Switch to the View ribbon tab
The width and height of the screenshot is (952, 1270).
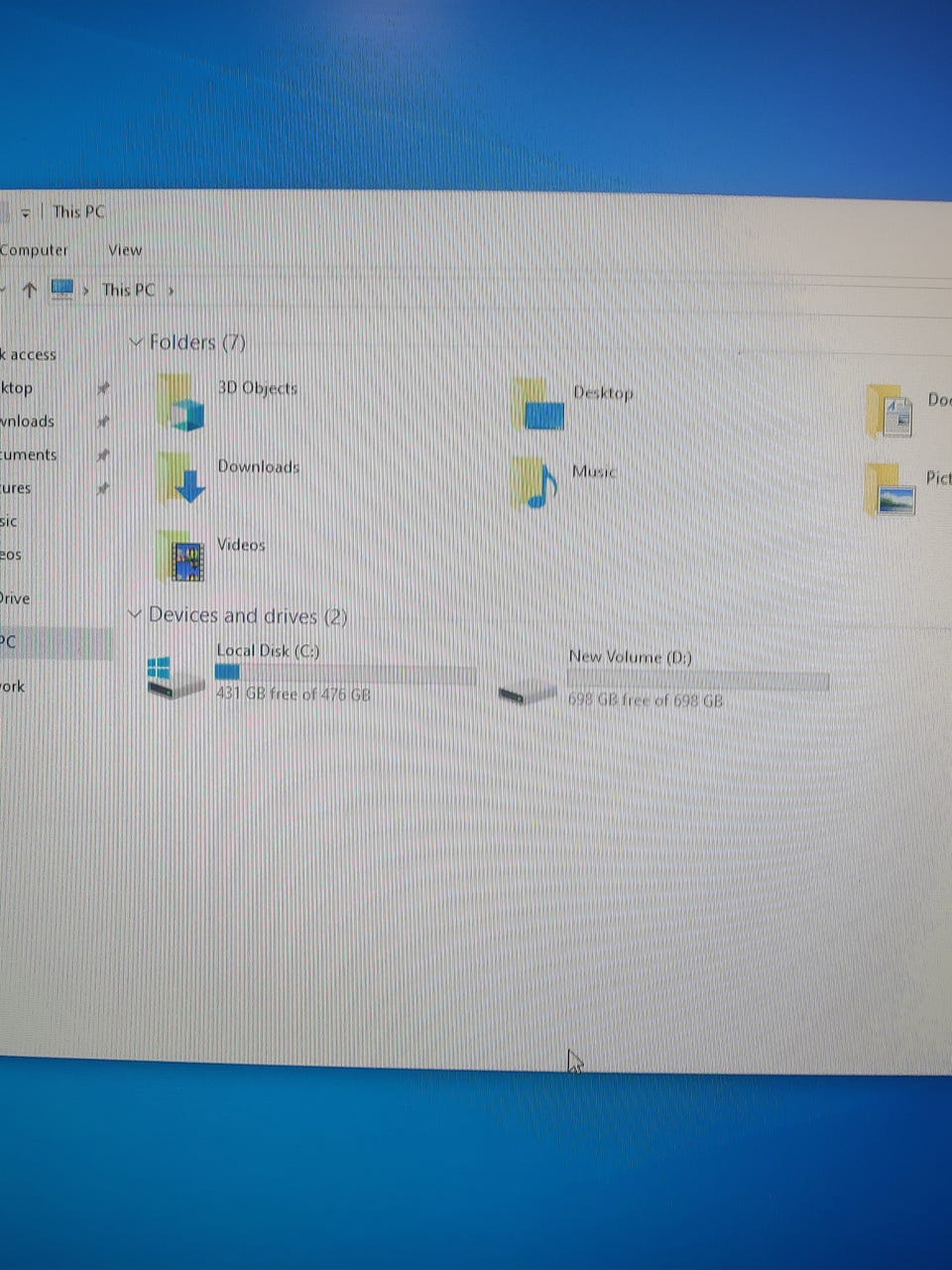[125, 250]
